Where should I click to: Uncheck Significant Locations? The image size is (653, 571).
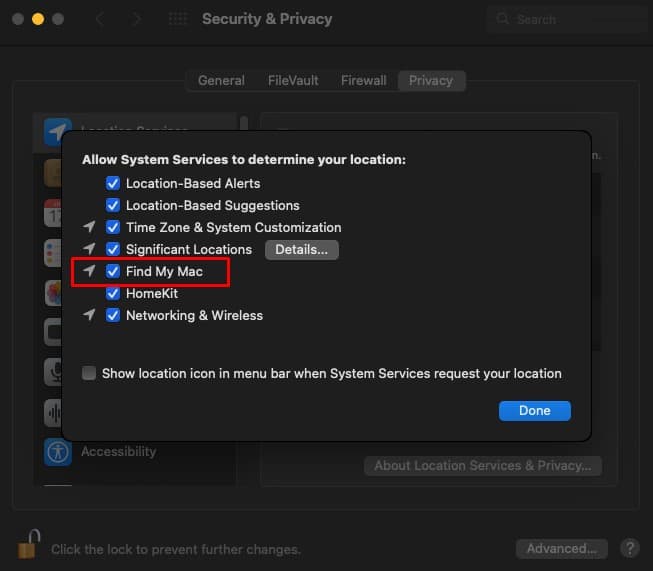pyautogui.click(x=113, y=249)
